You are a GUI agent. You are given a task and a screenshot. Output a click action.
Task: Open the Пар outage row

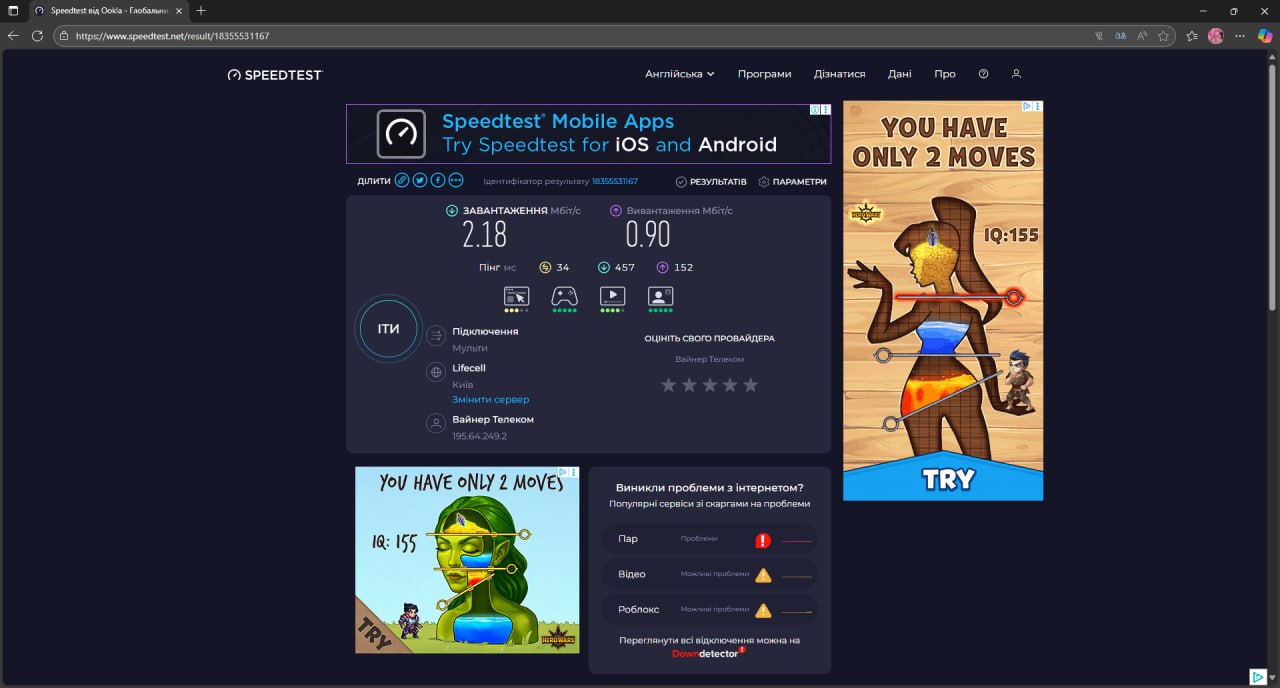[x=709, y=539]
